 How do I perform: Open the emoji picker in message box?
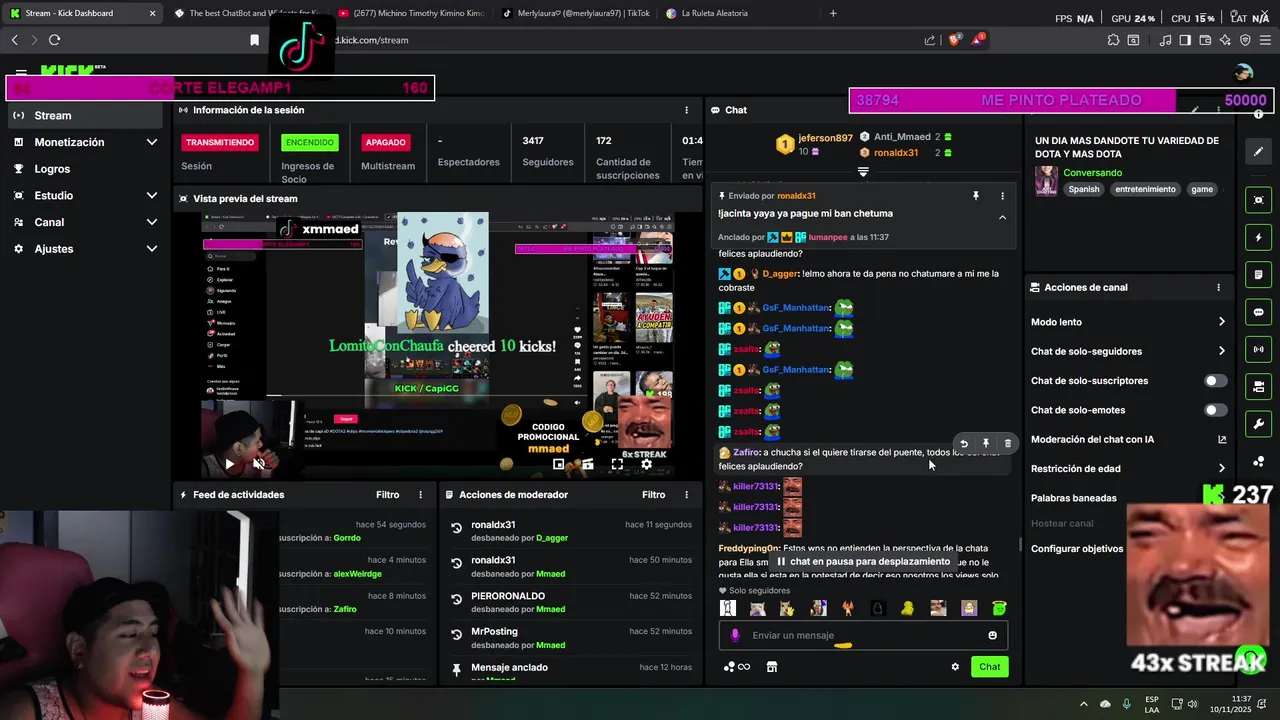992,635
